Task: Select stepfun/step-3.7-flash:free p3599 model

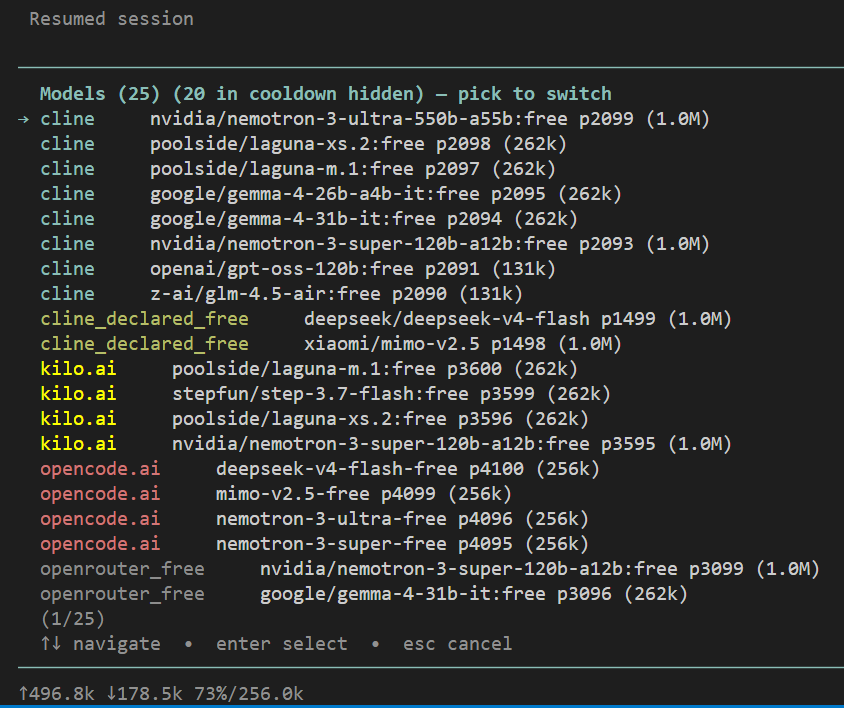Action: (325, 394)
